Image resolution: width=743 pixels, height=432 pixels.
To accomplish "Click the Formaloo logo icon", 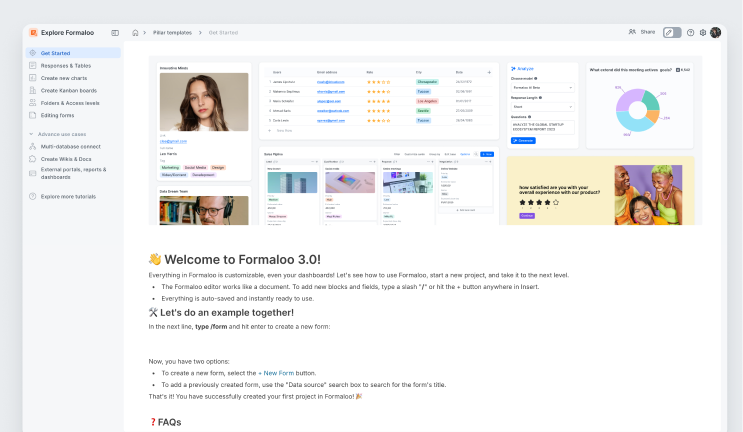I will tap(33, 33).
